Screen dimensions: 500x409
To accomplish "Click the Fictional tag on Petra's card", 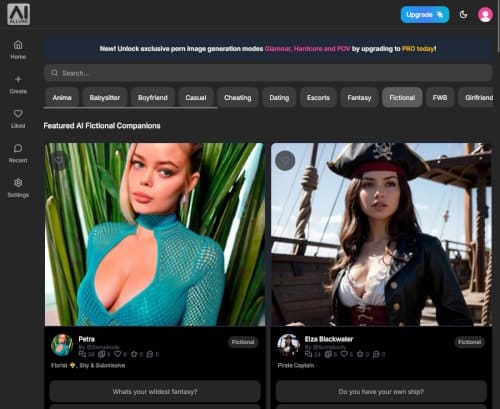I will point(243,342).
